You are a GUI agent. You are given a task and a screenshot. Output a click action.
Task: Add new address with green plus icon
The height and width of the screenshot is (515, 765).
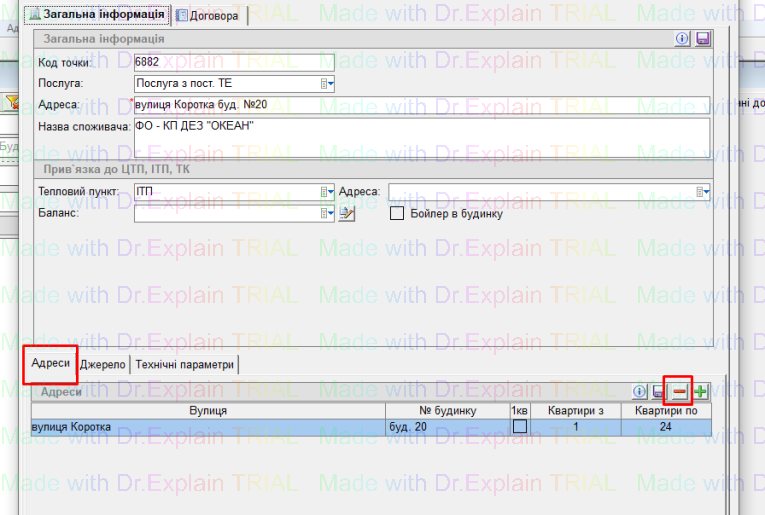[701, 392]
